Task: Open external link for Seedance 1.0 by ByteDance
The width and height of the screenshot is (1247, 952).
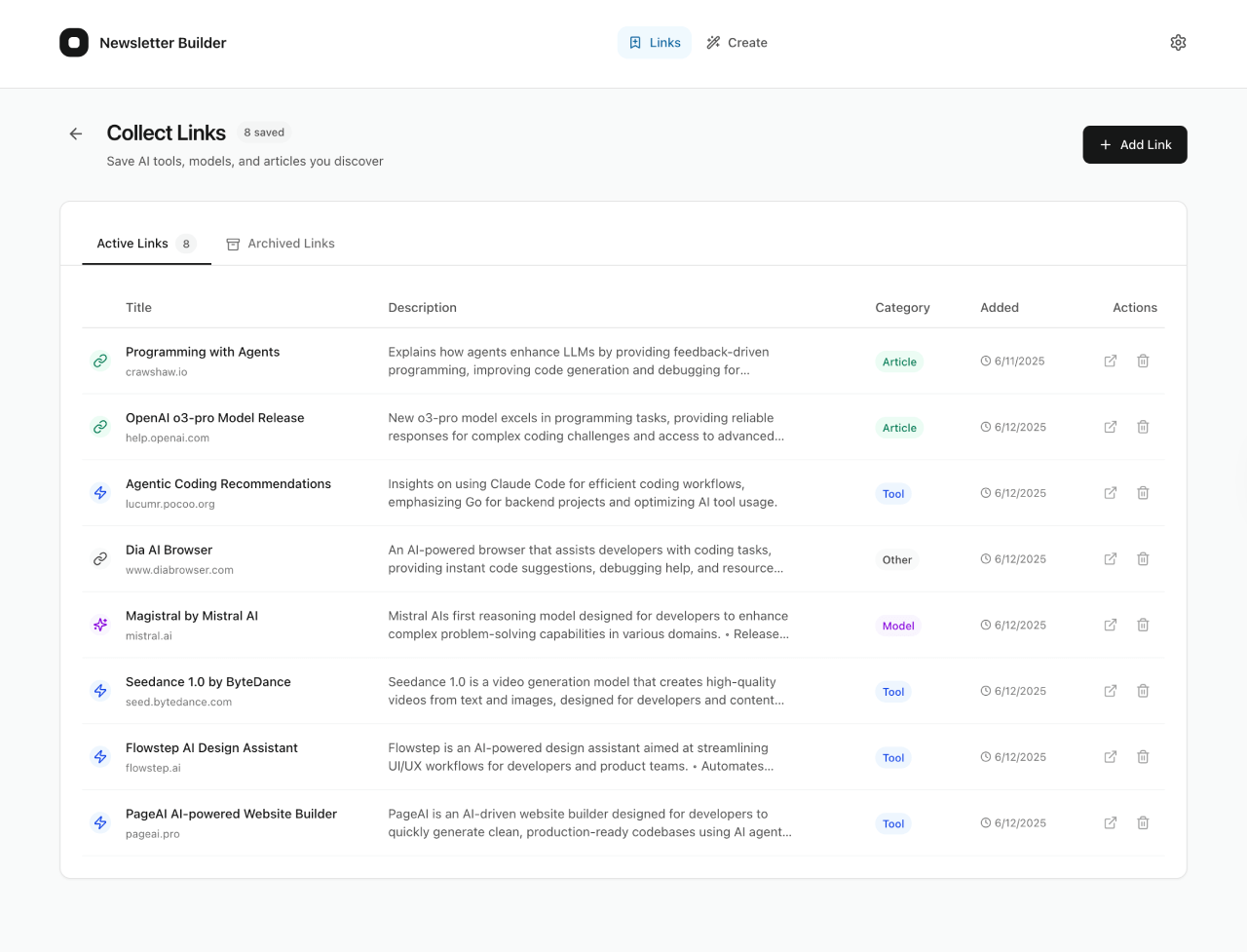Action: (x=1110, y=691)
